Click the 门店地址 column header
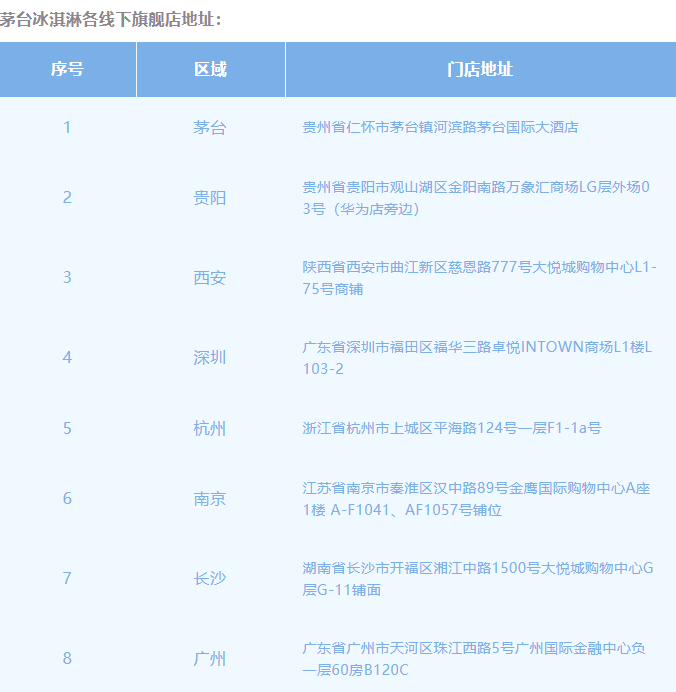This screenshot has height=692, width=676. coord(481,69)
